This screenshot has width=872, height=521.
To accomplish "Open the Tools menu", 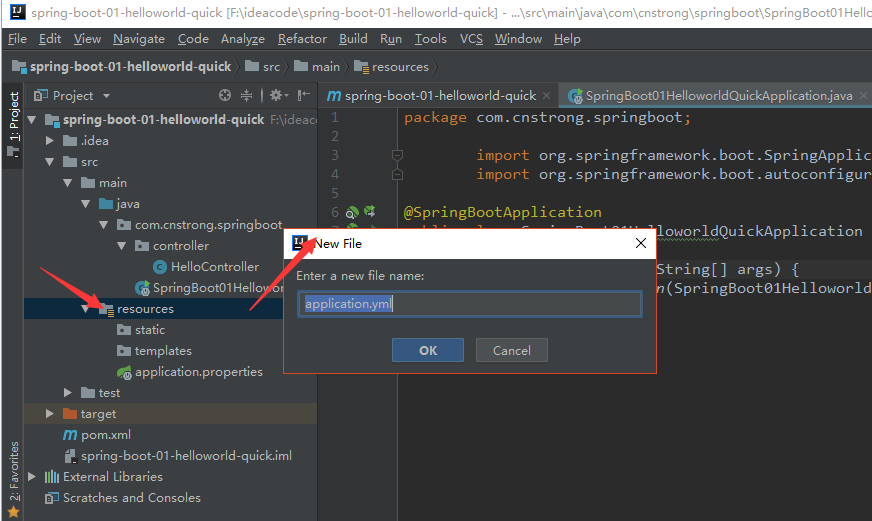I will (x=430, y=39).
